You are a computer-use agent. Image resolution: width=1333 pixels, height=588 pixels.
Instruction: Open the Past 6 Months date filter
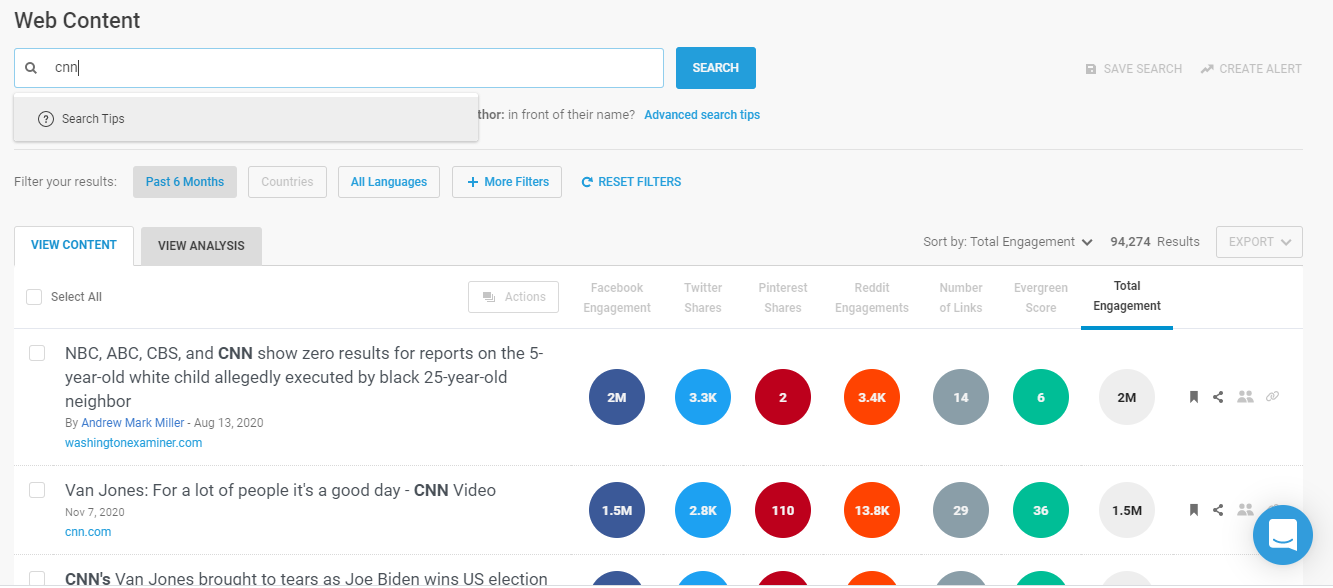[185, 182]
